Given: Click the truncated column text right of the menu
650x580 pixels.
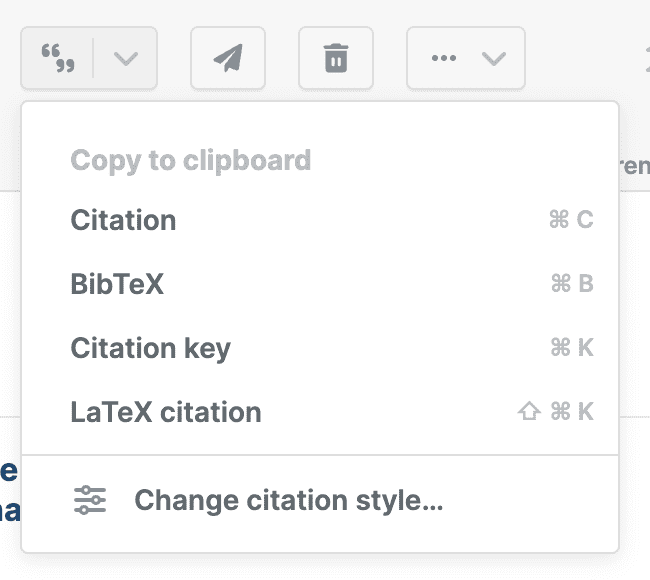Looking at the screenshot, I should click(636, 166).
